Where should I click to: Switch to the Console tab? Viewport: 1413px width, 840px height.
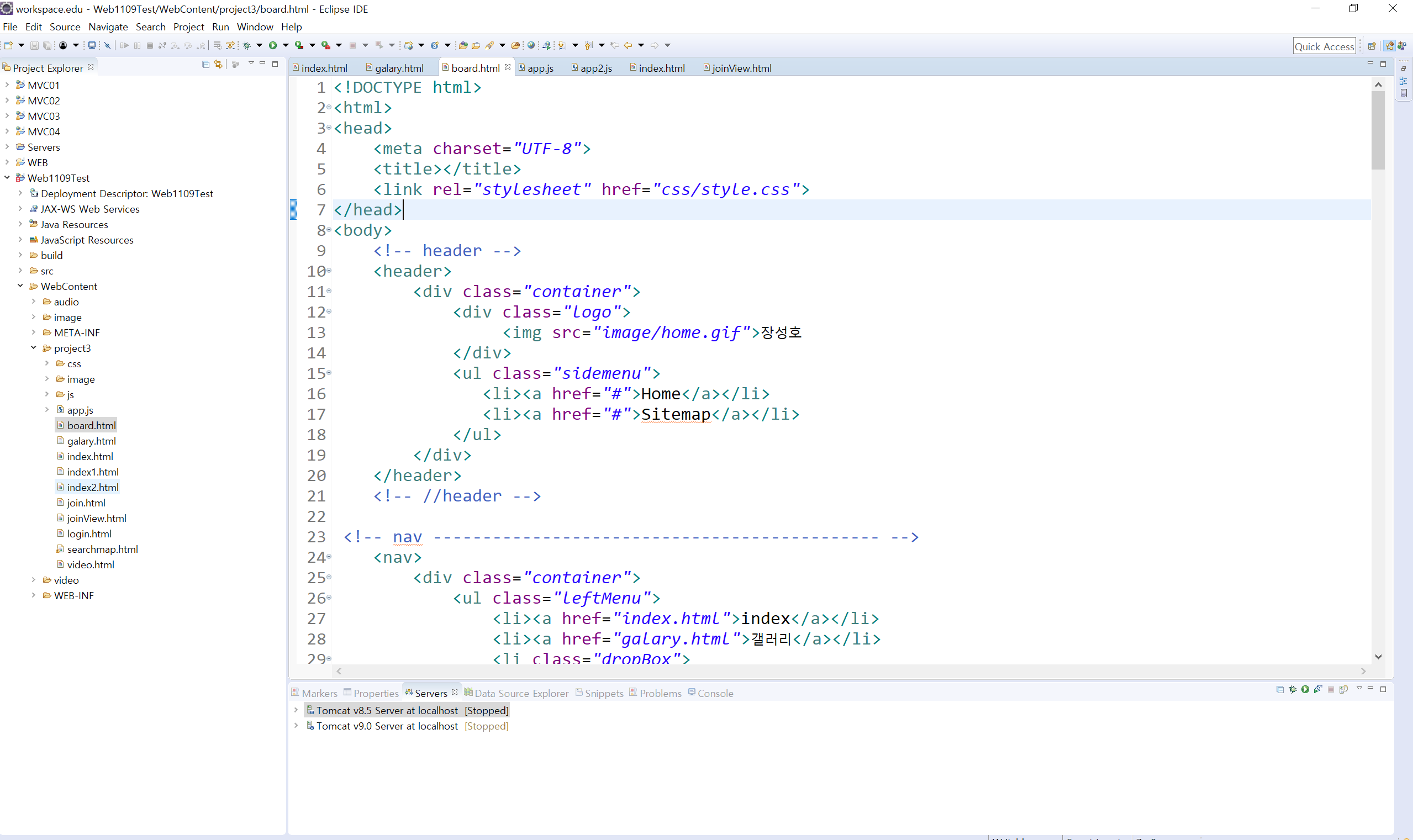(x=710, y=693)
